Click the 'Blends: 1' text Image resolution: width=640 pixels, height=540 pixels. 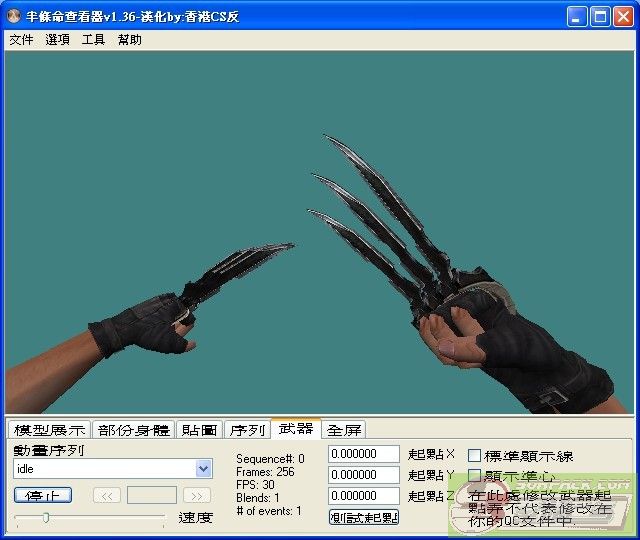click(258, 498)
